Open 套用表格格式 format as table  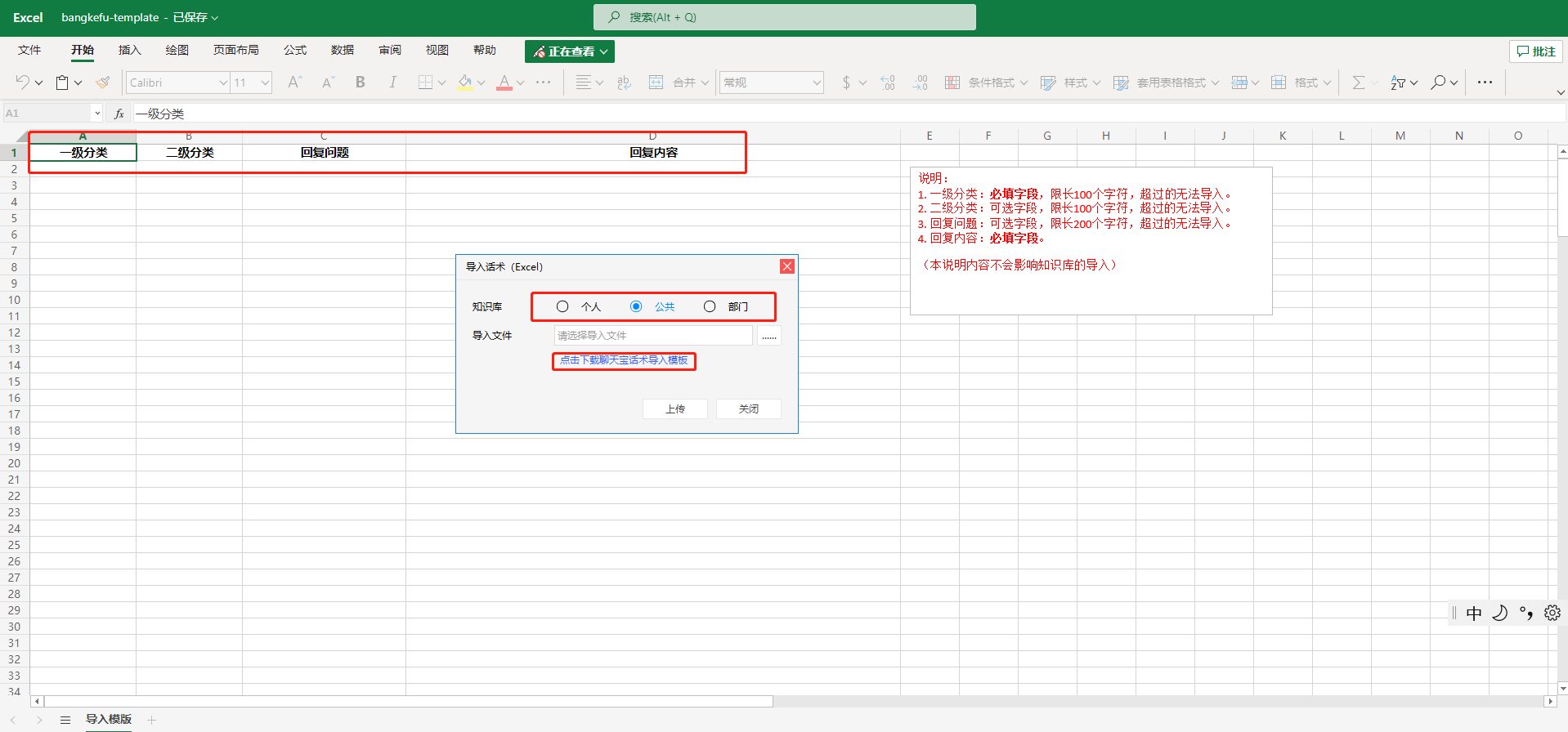pyautogui.click(x=1166, y=83)
